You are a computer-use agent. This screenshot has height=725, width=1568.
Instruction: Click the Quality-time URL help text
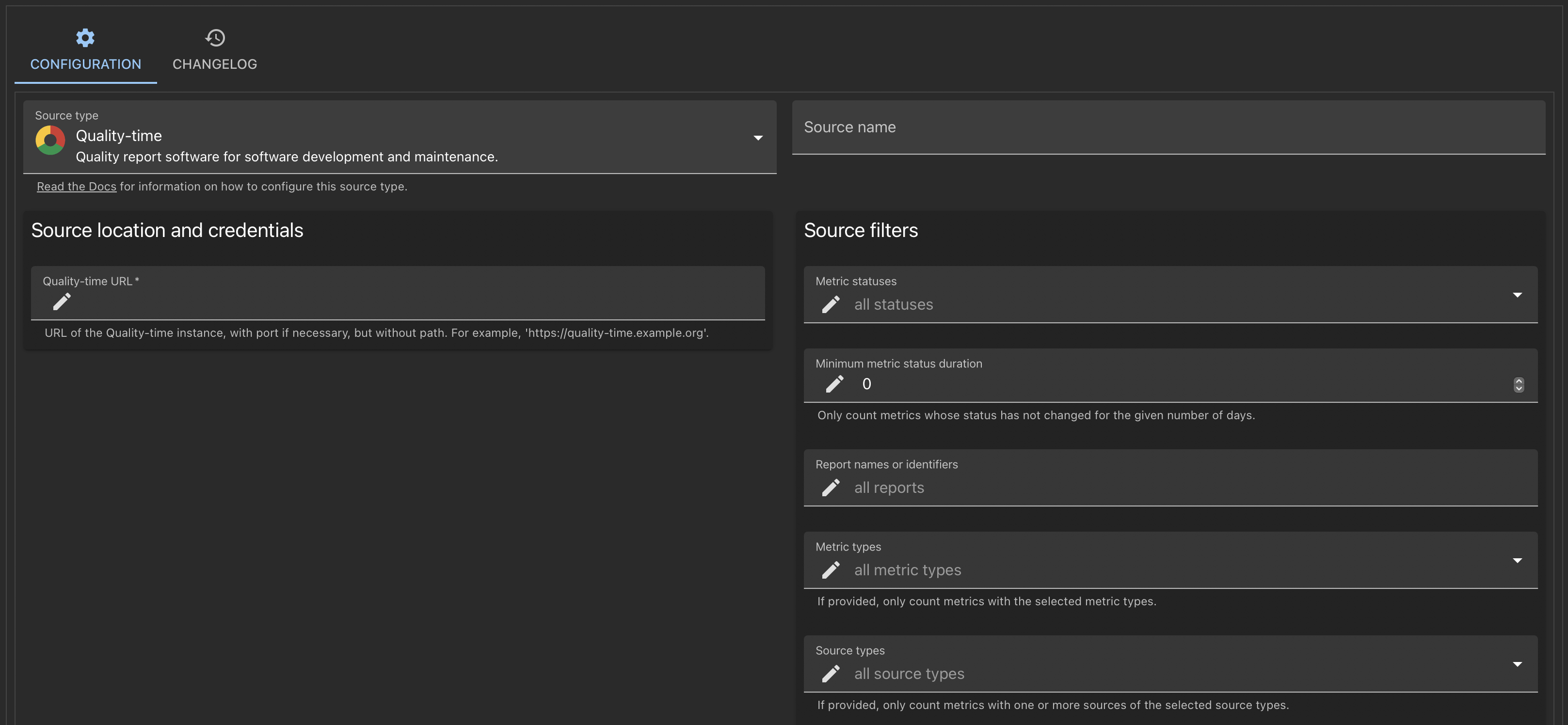(x=377, y=333)
